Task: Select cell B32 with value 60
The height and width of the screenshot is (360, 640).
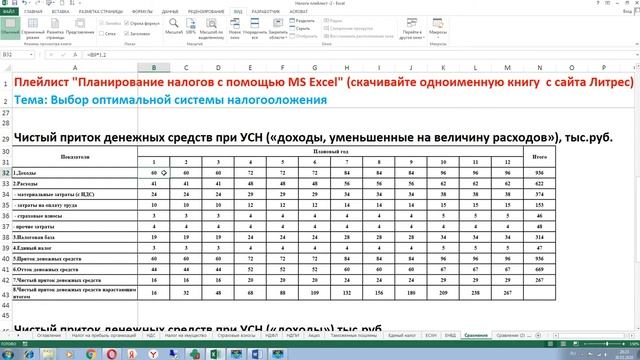Action: click(154, 173)
